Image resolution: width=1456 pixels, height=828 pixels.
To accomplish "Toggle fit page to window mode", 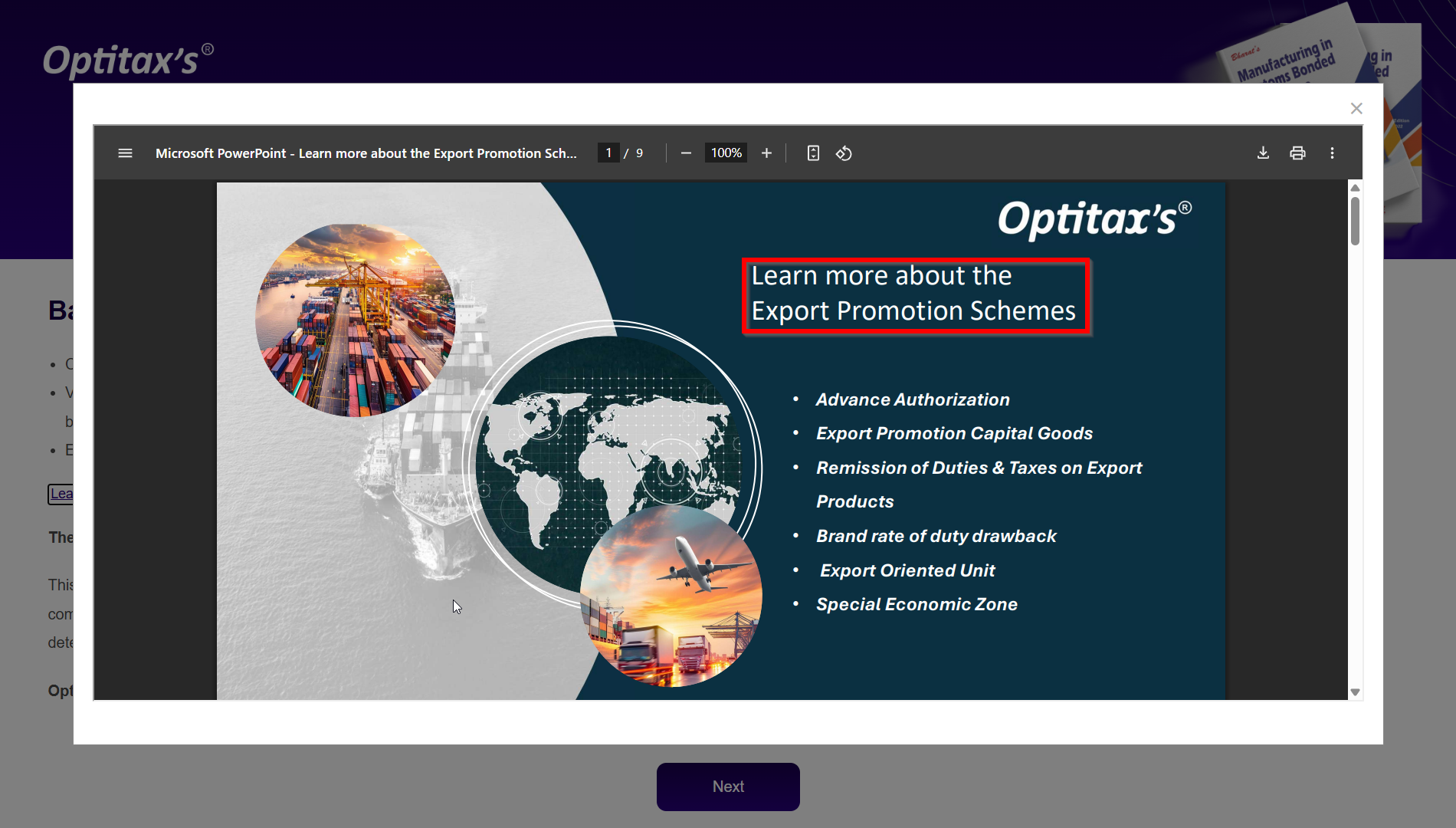I will [812, 153].
